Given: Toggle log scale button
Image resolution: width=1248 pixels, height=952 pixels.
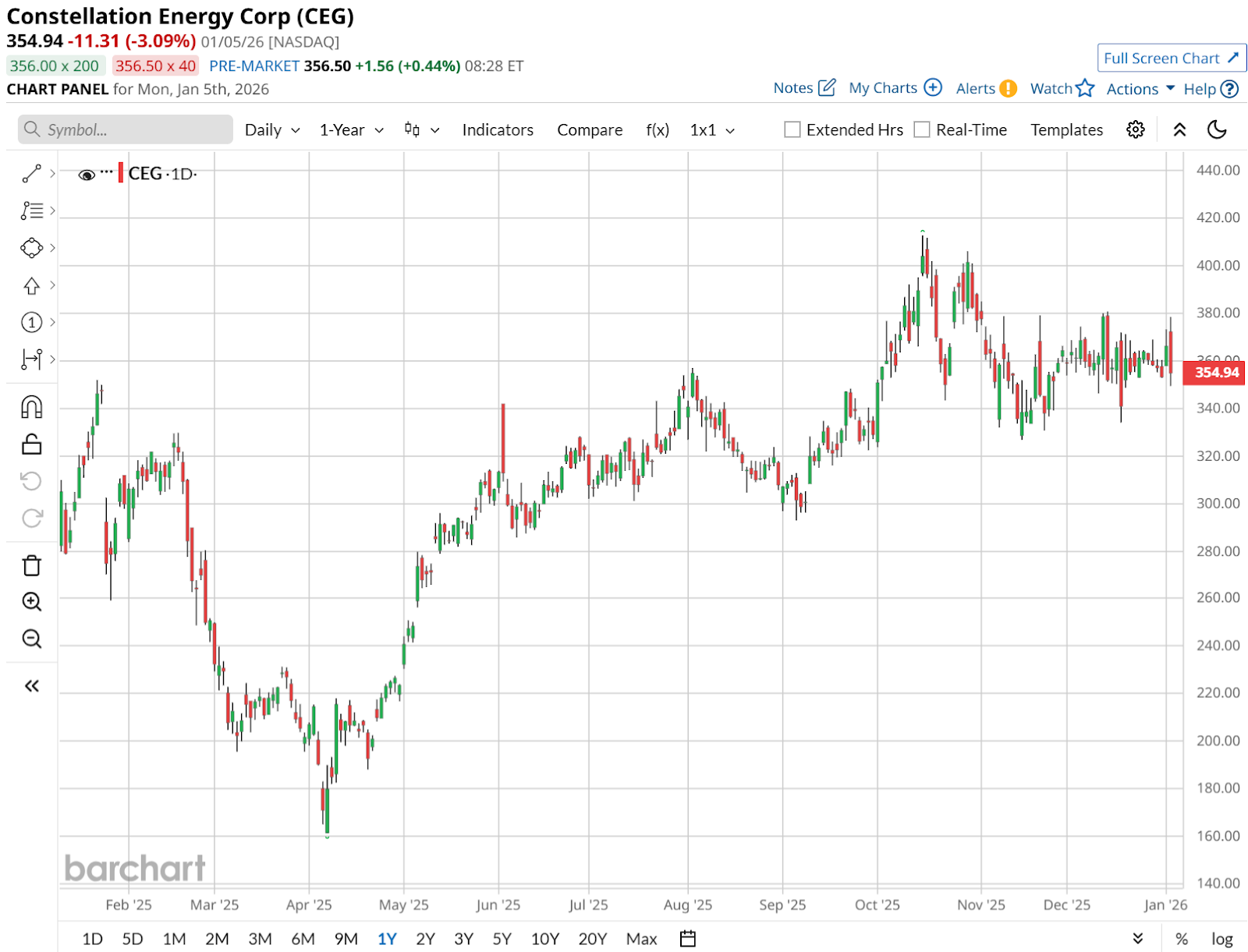Looking at the screenshot, I should coord(1222,939).
